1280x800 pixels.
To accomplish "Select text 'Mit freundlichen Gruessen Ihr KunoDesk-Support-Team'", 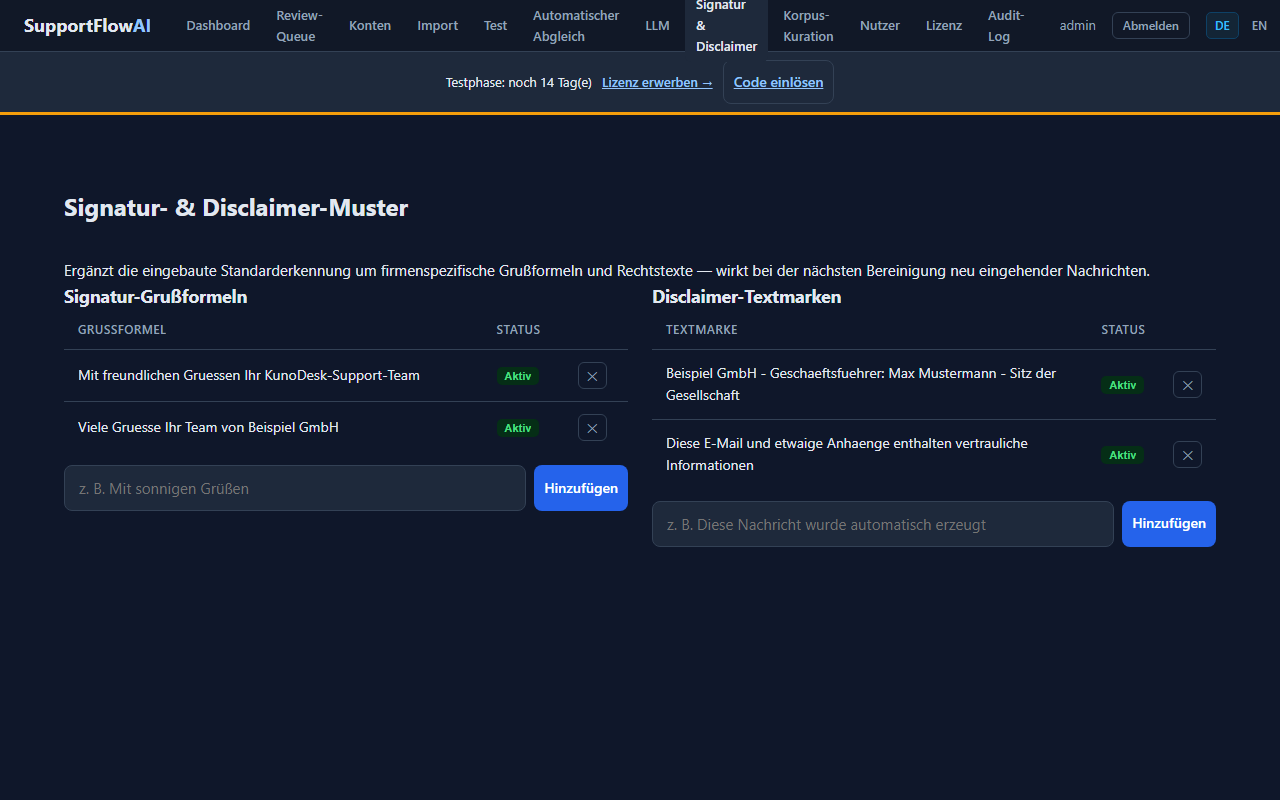I will tap(249, 376).
